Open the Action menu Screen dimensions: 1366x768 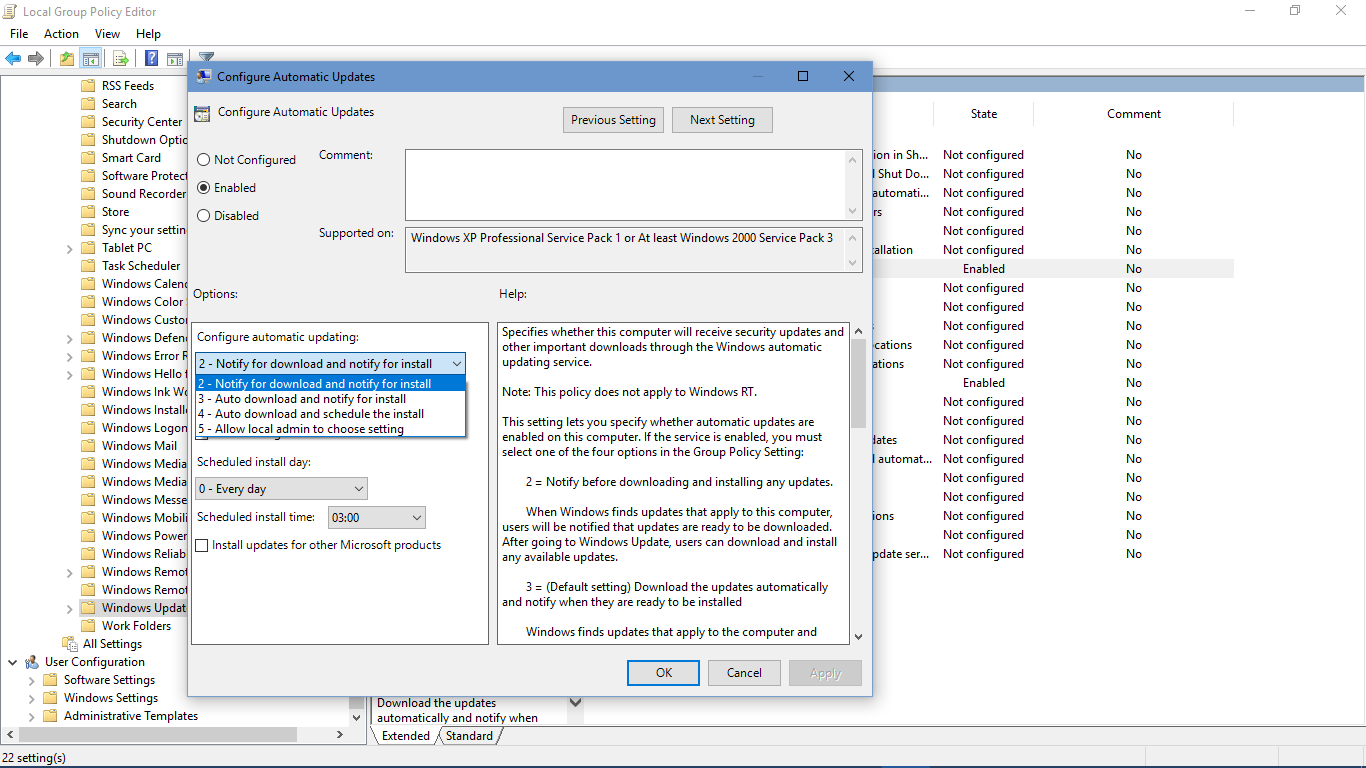click(x=61, y=34)
